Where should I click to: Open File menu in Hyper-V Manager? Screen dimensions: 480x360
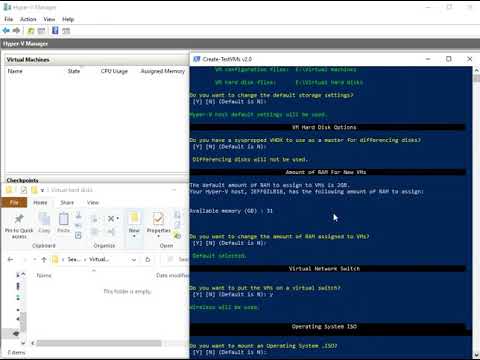point(9,19)
